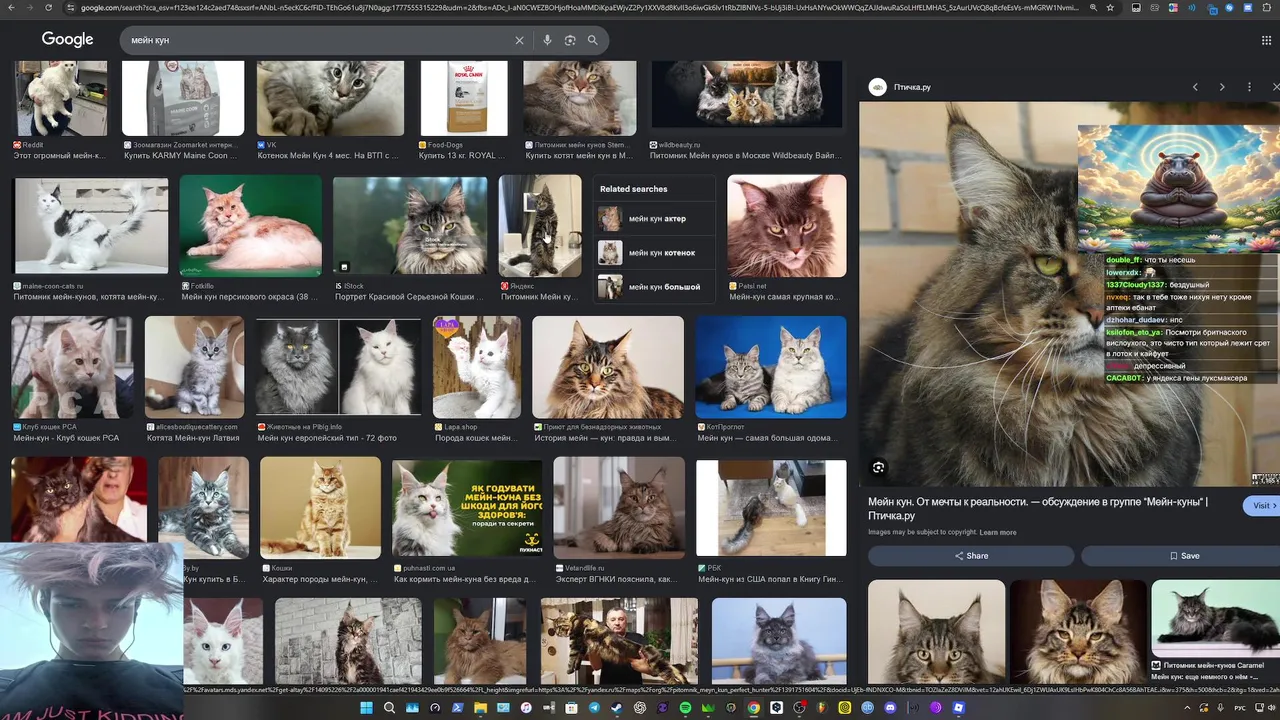Screen dimensions: 1280x720
Task: Open Windows taskbar search
Action: [x=389, y=708]
